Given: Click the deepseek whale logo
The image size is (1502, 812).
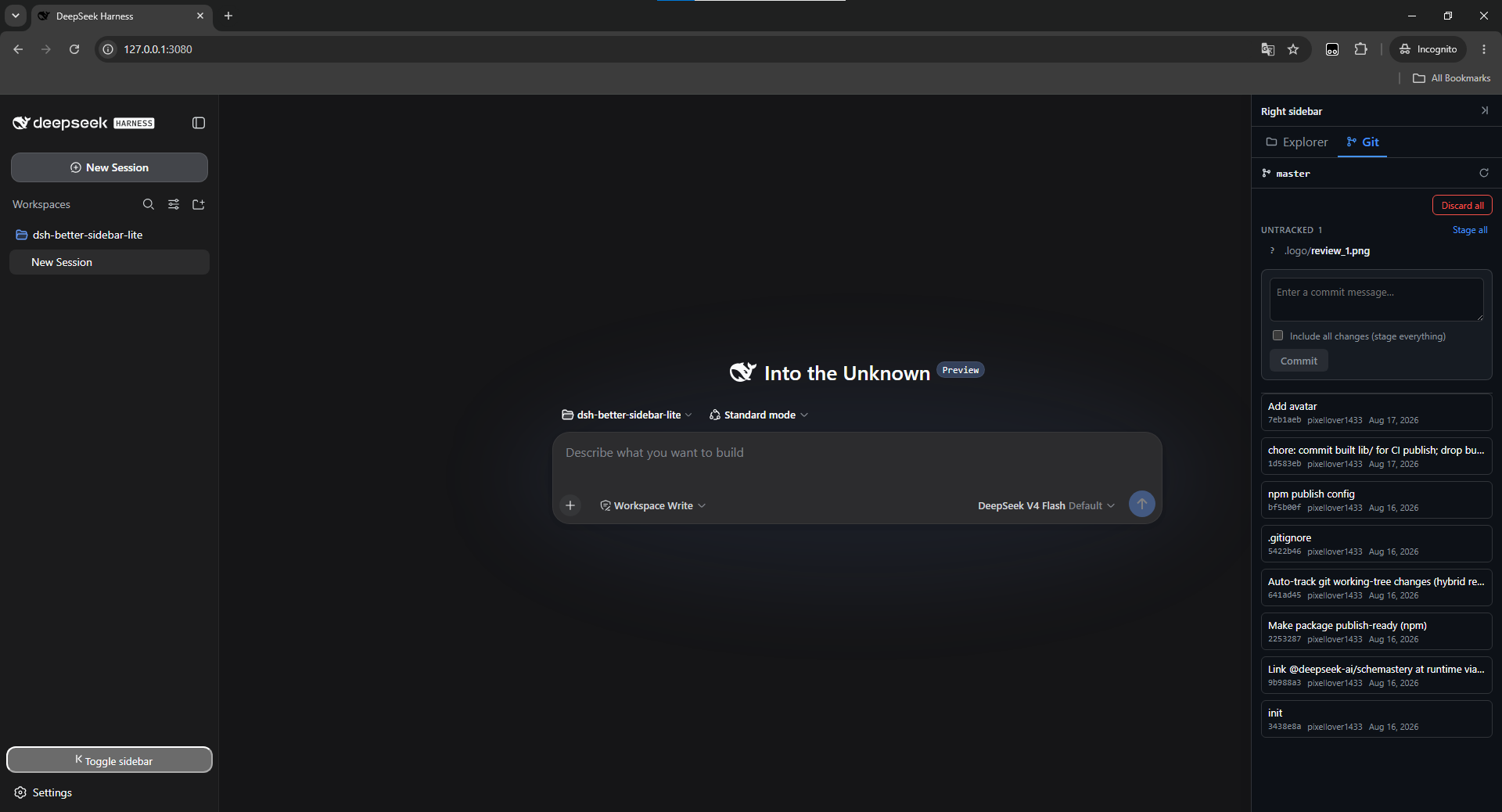Looking at the screenshot, I should (21, 123).
